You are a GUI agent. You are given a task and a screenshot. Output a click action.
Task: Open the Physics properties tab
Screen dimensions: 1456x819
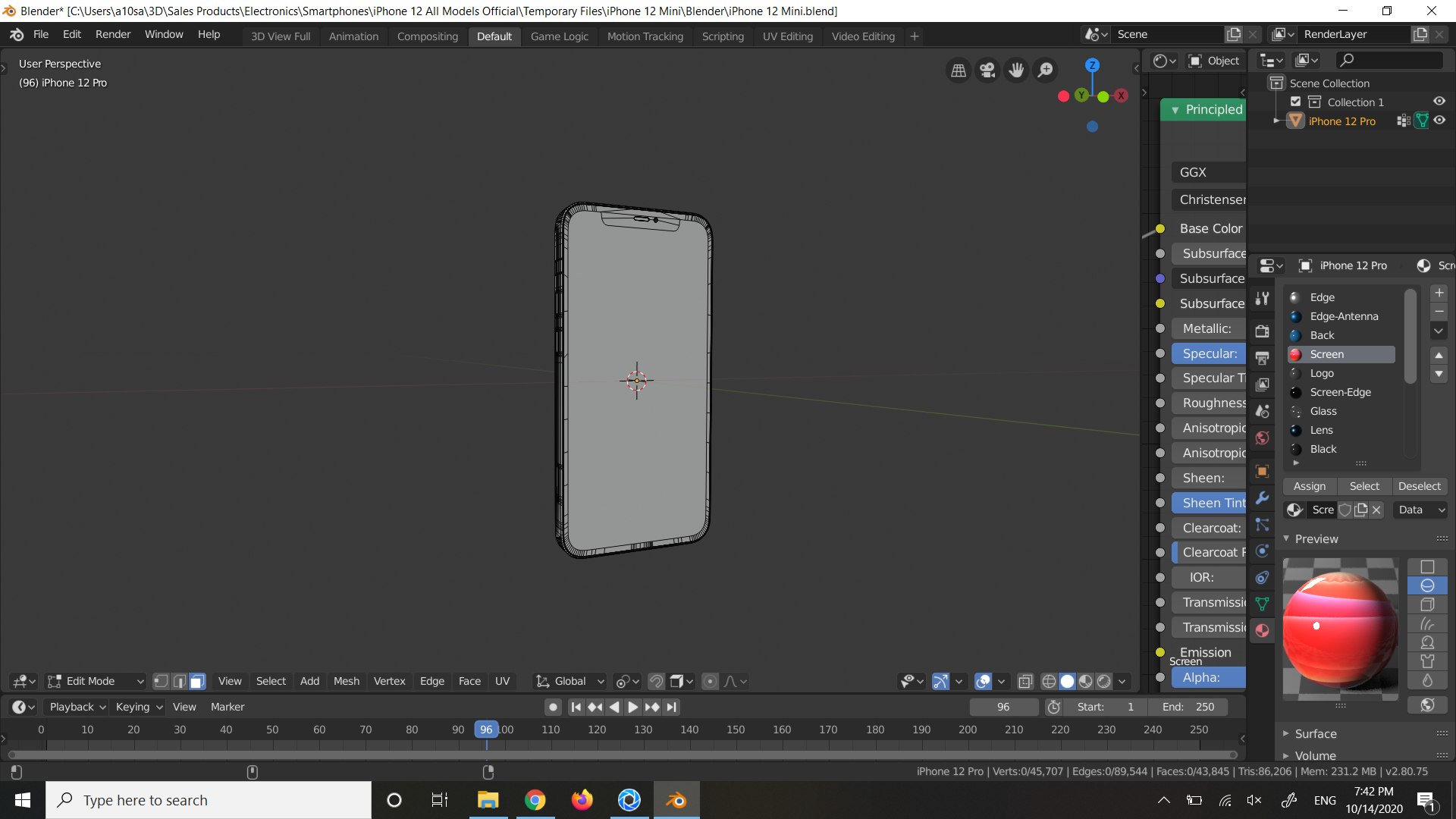(x=1262, y=551)
